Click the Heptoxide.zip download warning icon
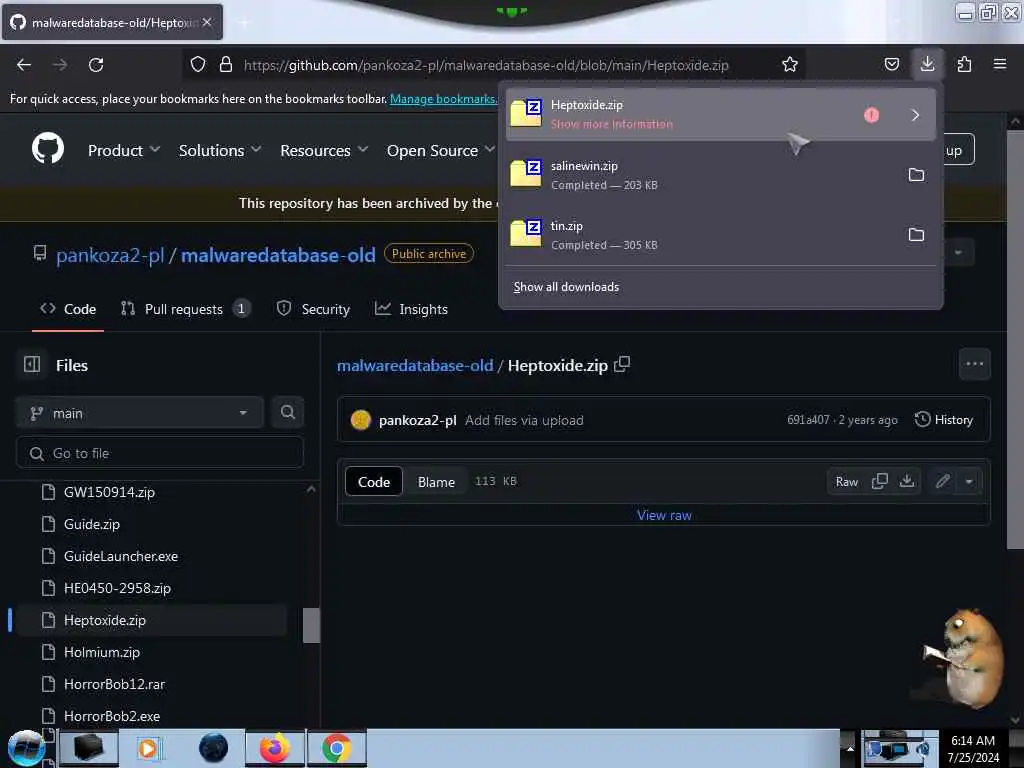The height and width of the screenshot is (768, 1024). pos(871,115)
